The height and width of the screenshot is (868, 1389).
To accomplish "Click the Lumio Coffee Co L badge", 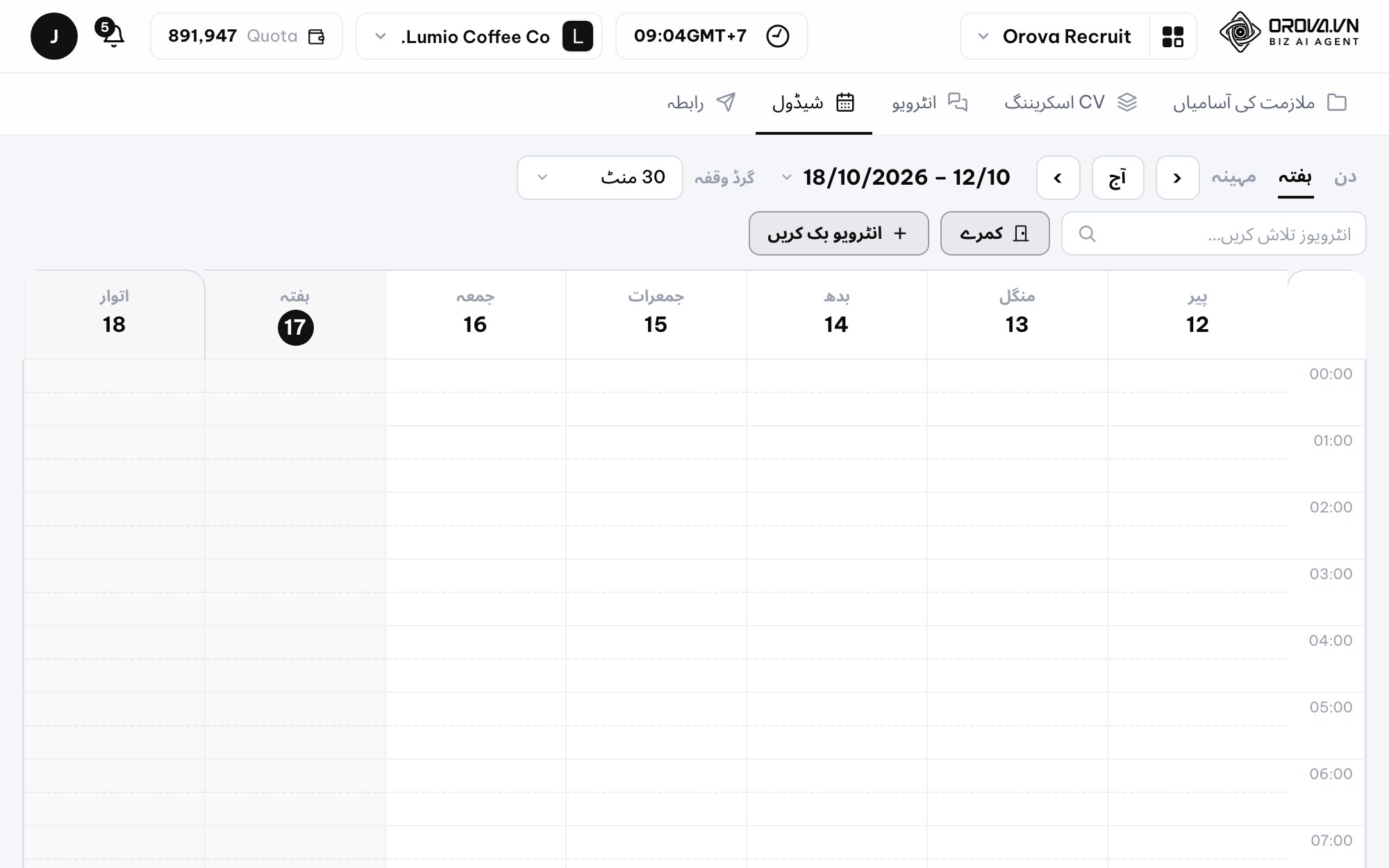I will pos(578,36).
